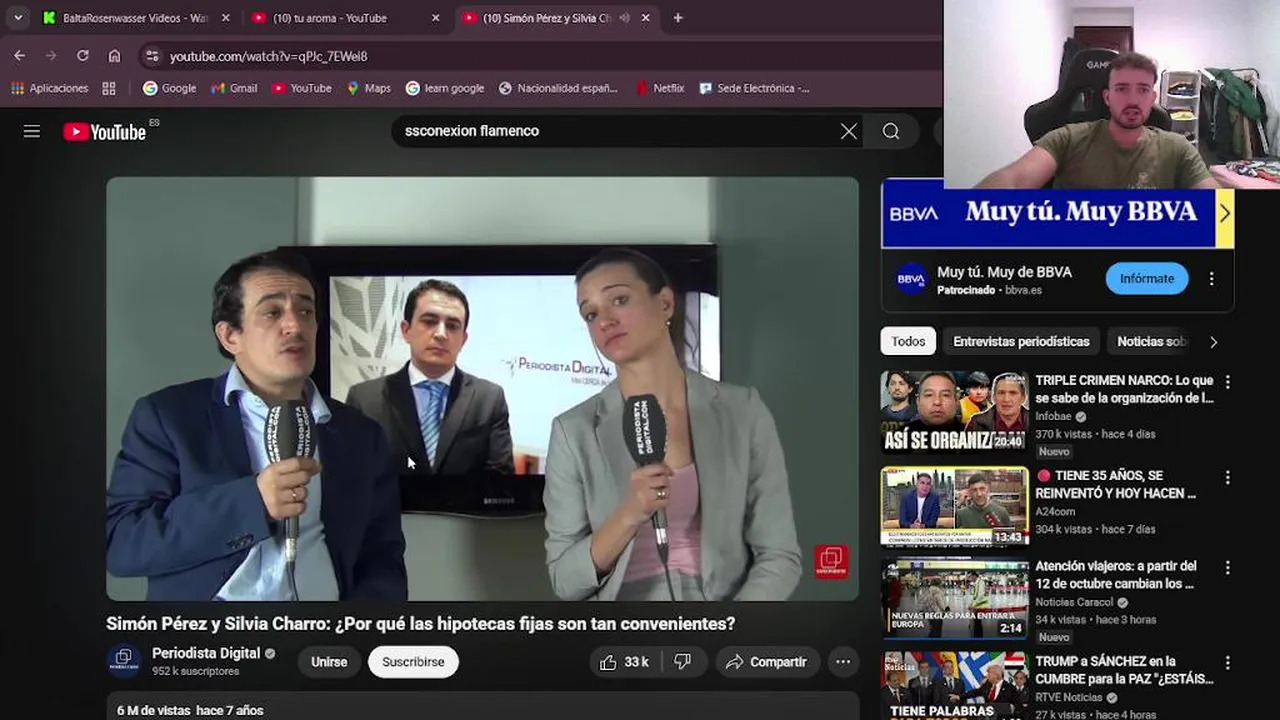The image size is (1280, 720).
Task: Open the Netflix bookmark
Action: [660, 88]
